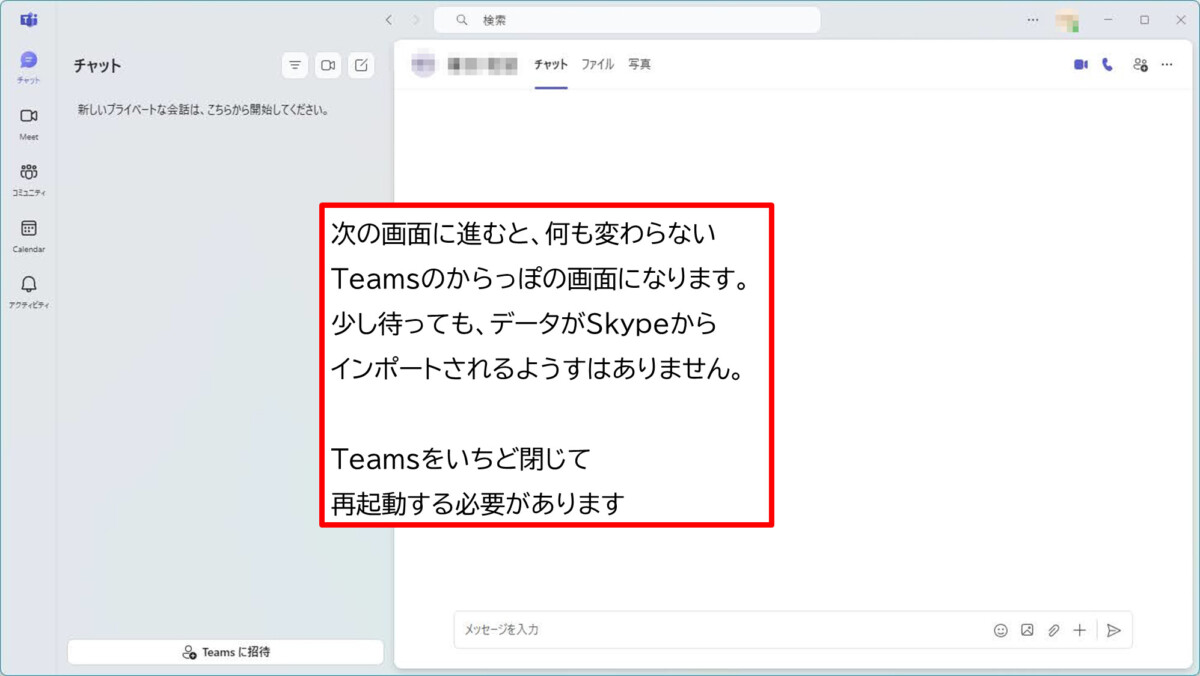Open the Activity notifications (アクティビティ)
The width and height of the screenshot is (1200, 676).
tap(29, 292)
